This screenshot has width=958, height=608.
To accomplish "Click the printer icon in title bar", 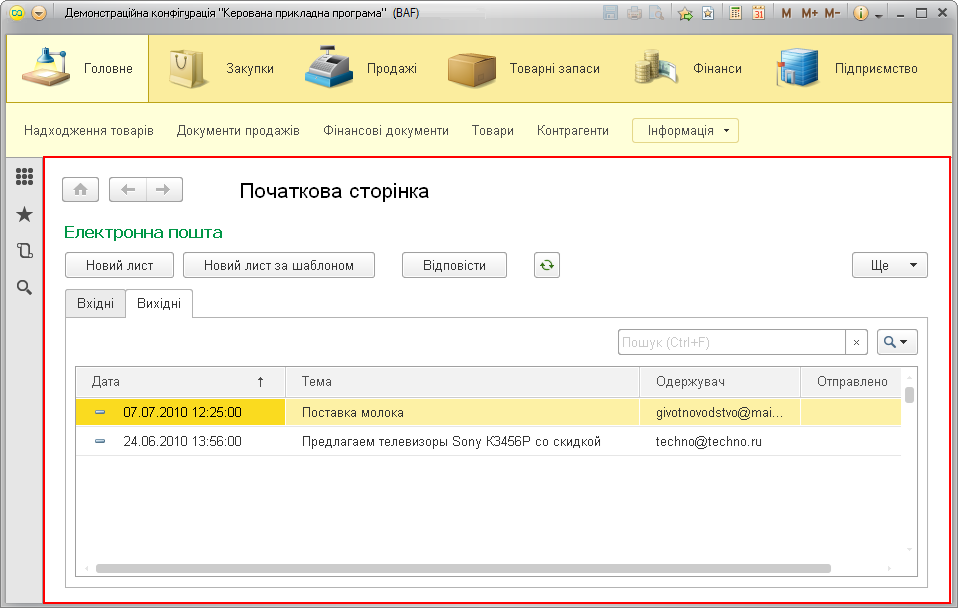I will 634,13.
